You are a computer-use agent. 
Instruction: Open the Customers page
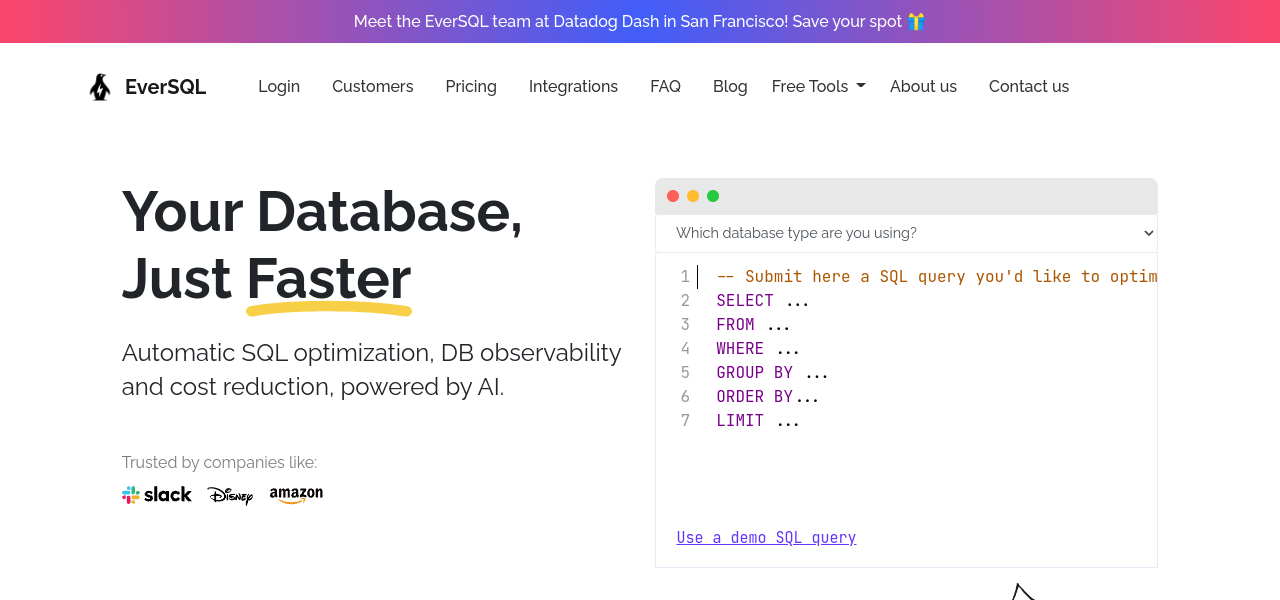point(372,87)
